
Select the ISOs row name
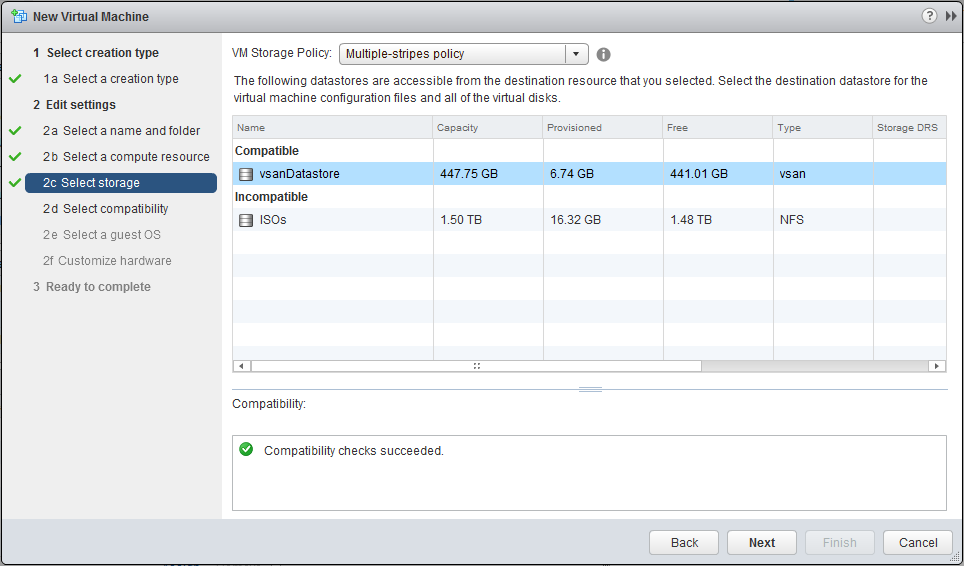tap(273, 220)
